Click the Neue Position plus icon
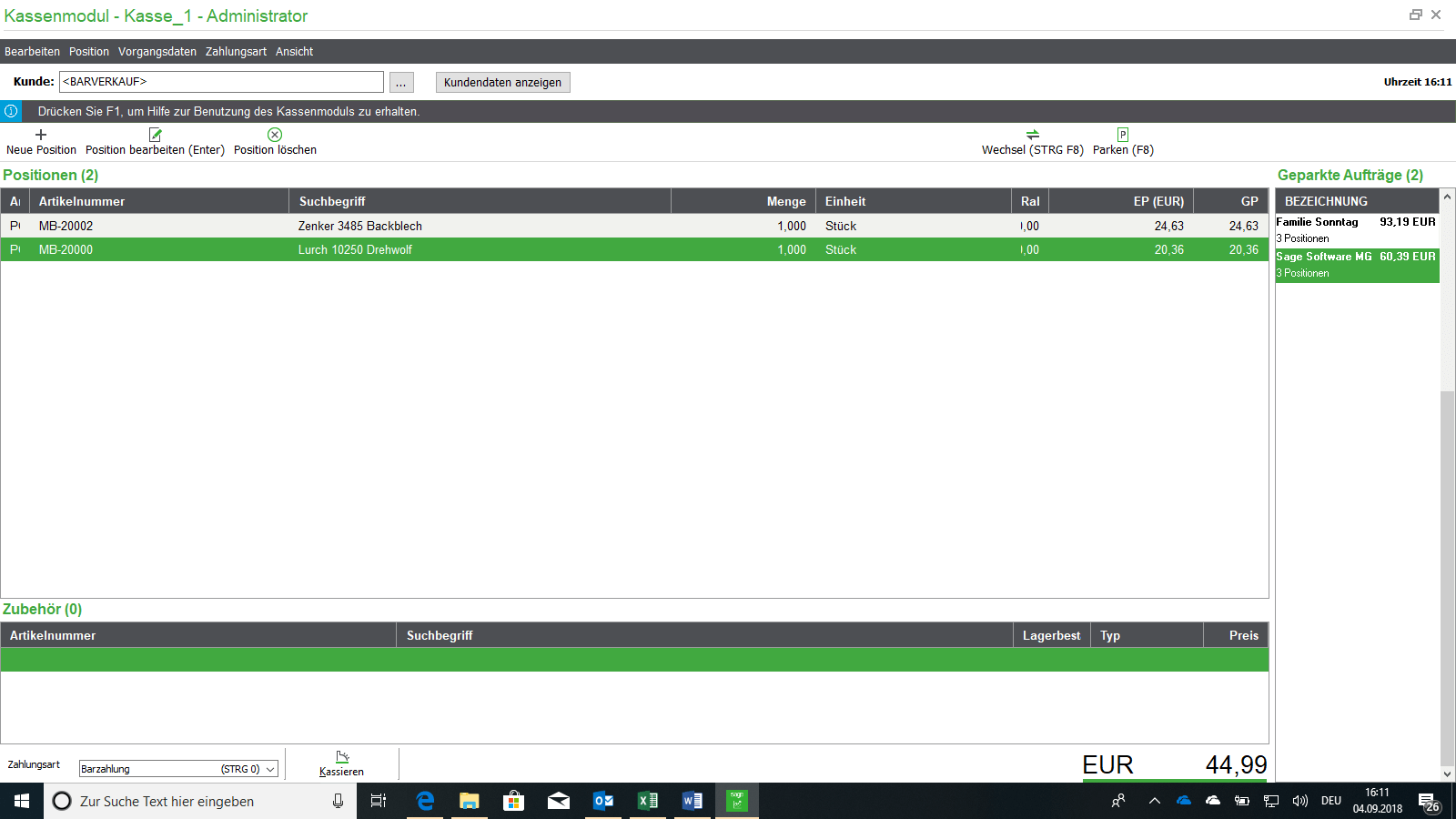Image resolution: width=1456 pixels, height=819 pixels. click(41, 135)
